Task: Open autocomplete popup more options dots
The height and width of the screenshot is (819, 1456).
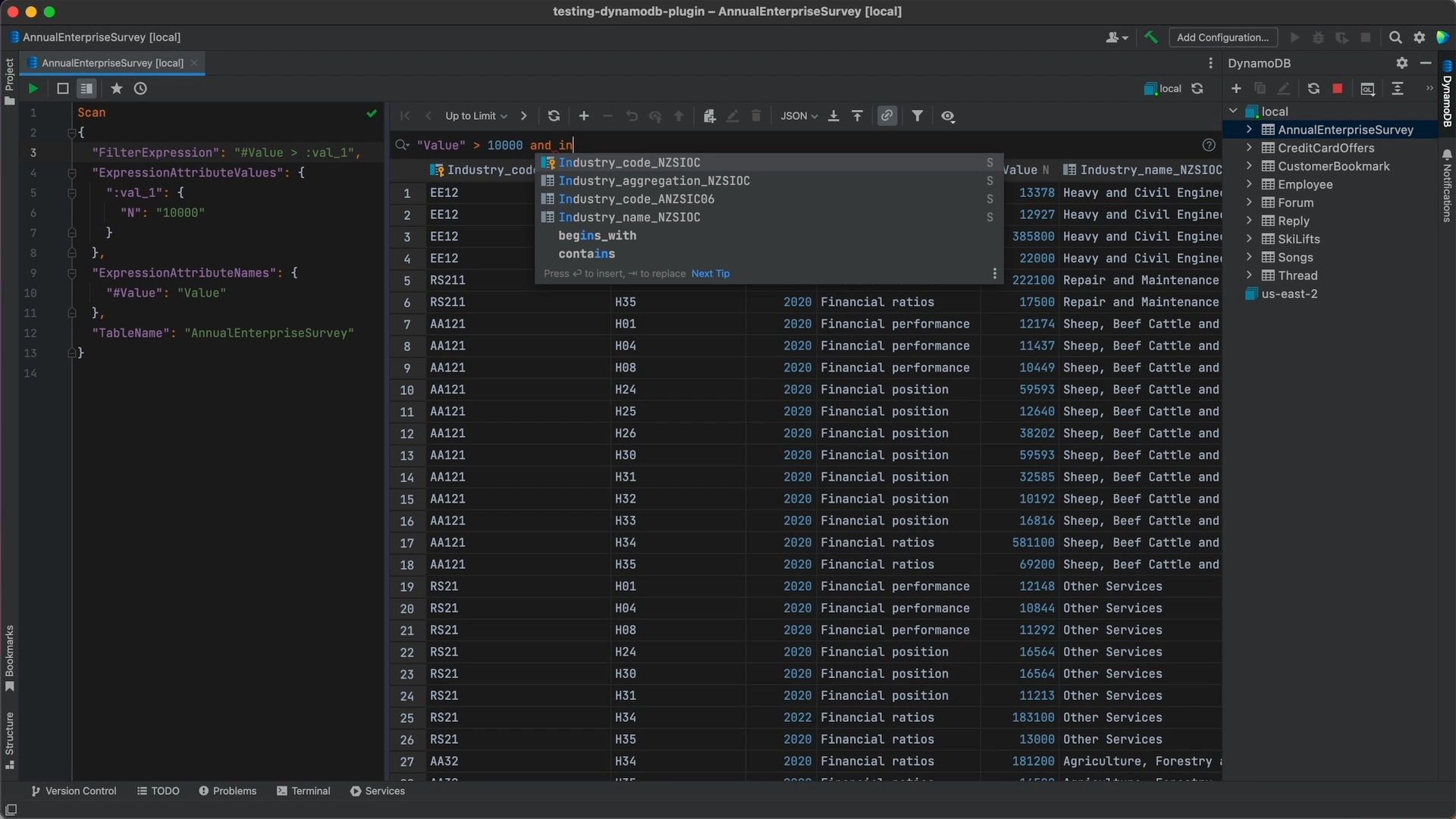Action: [994, 274]
